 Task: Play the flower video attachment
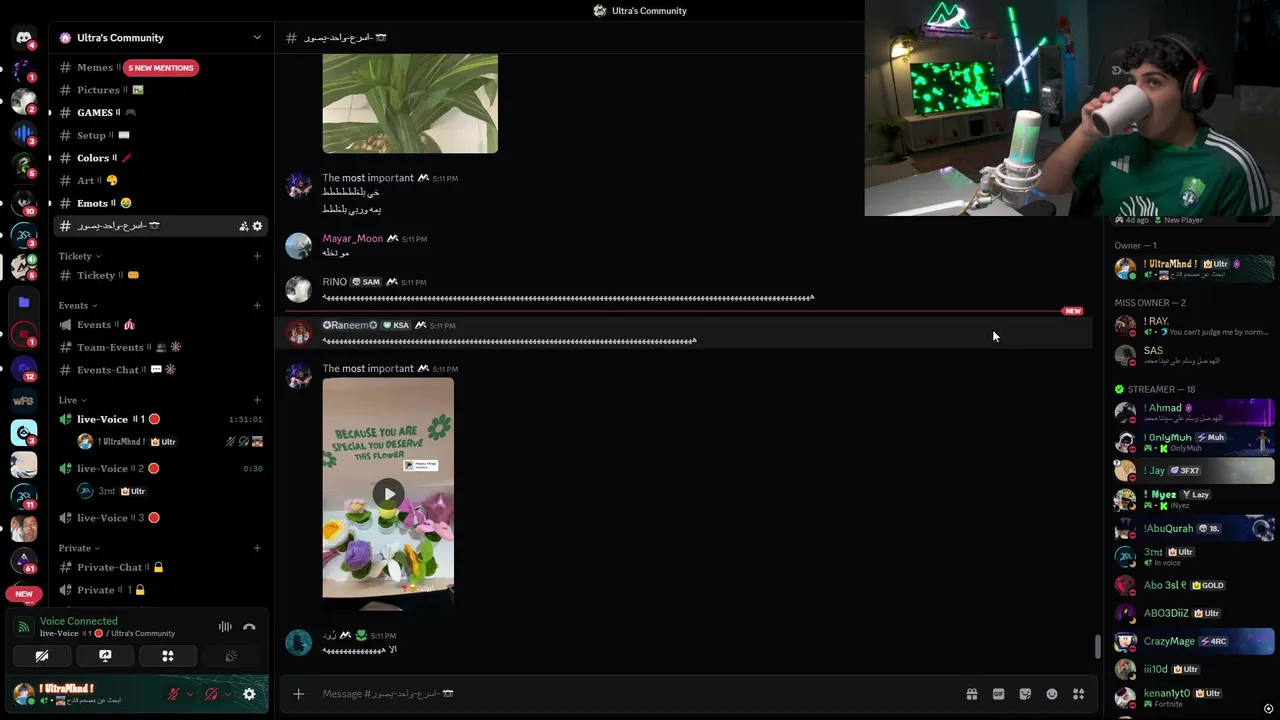[x=388, y=493]
